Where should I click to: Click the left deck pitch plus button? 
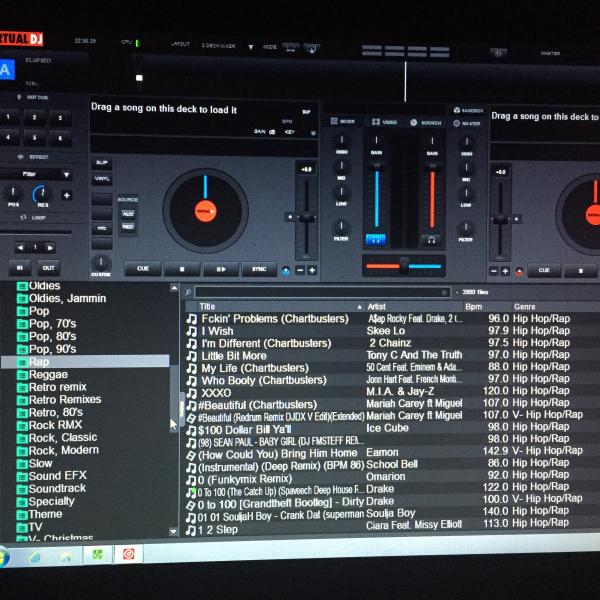pos(312,271)
